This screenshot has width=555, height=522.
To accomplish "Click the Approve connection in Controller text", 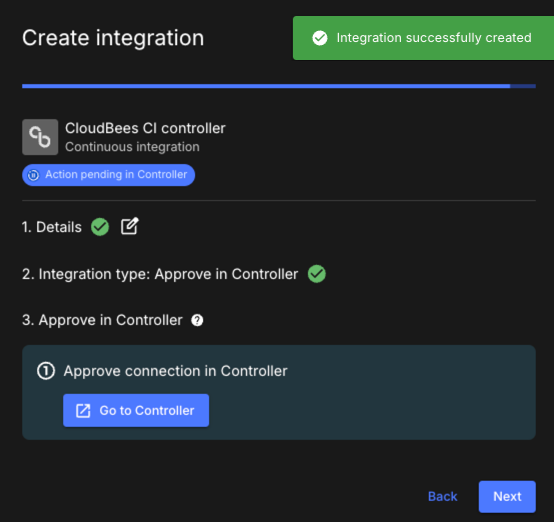I will tap(176, 371).
